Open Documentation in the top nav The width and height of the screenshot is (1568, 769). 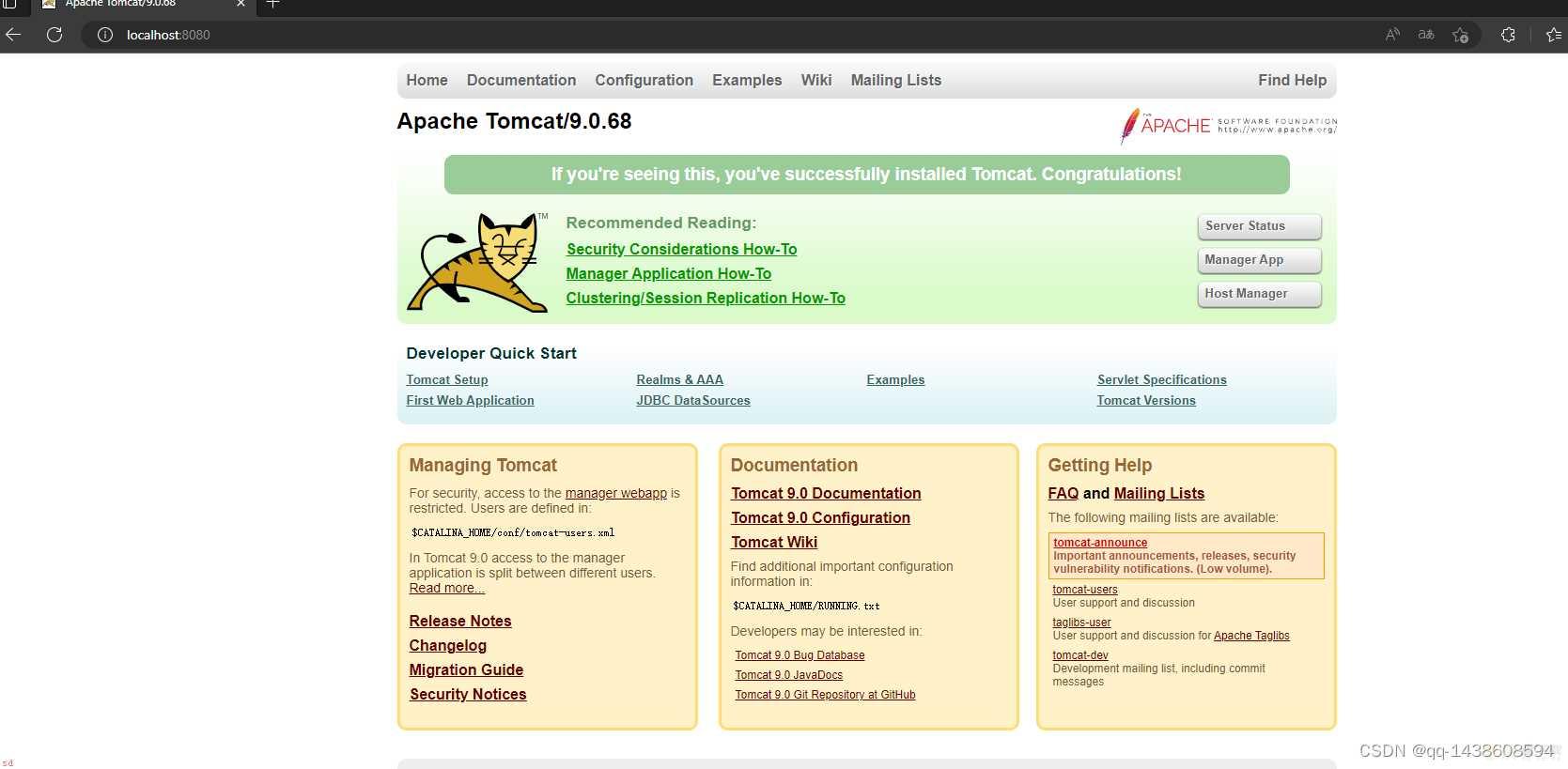521,81
